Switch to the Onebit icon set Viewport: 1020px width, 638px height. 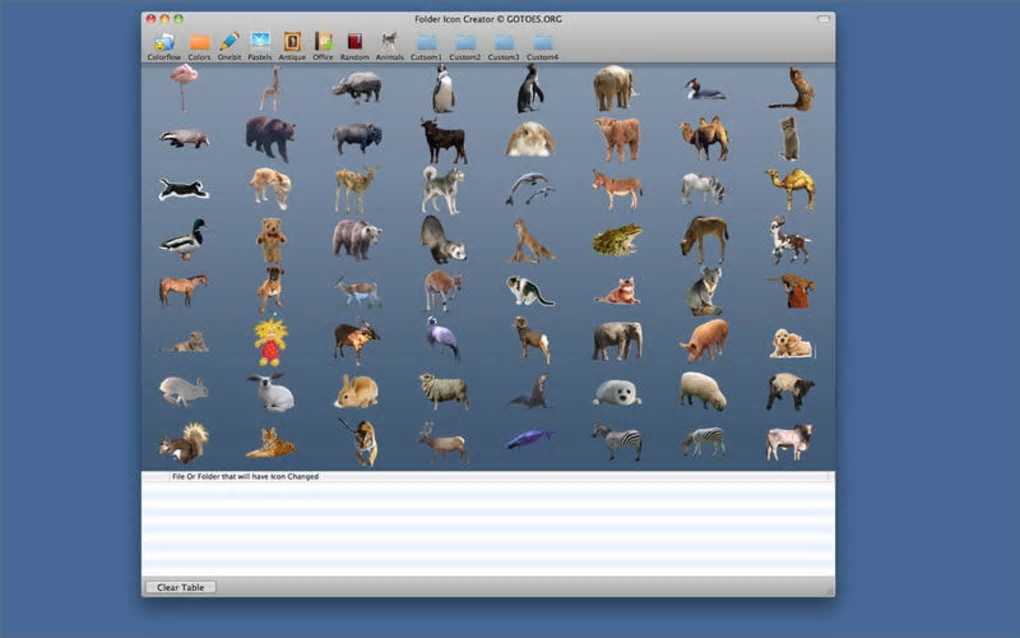coord(229,43)
